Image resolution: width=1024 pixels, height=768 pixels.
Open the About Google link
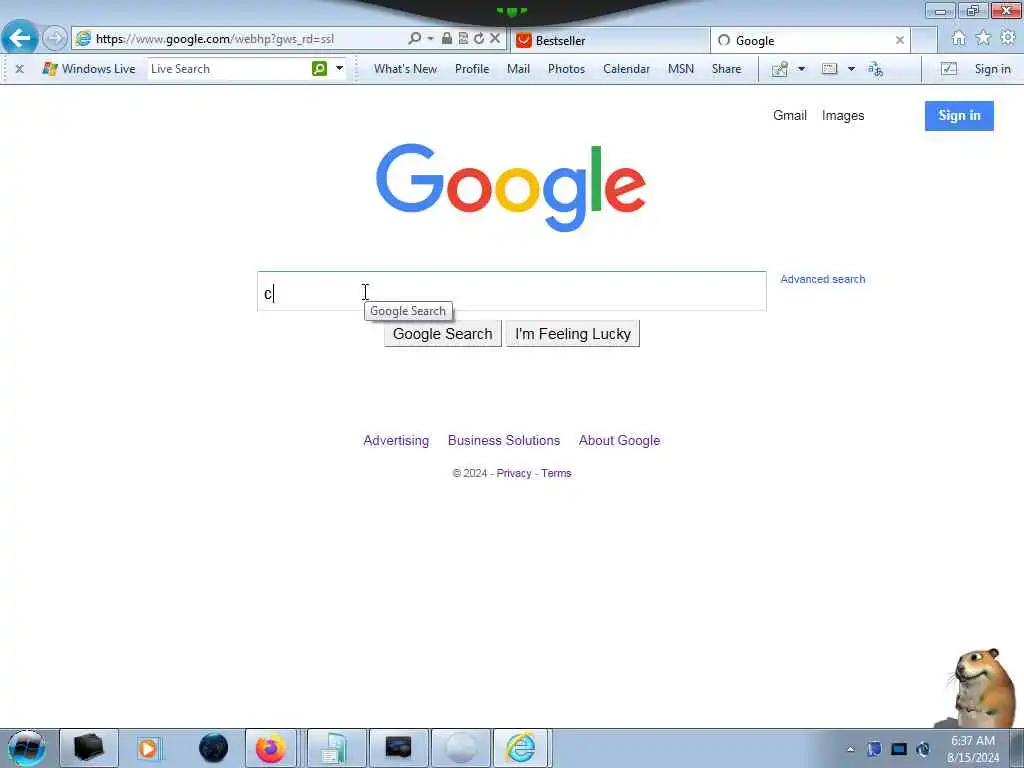tap(619, 440)
